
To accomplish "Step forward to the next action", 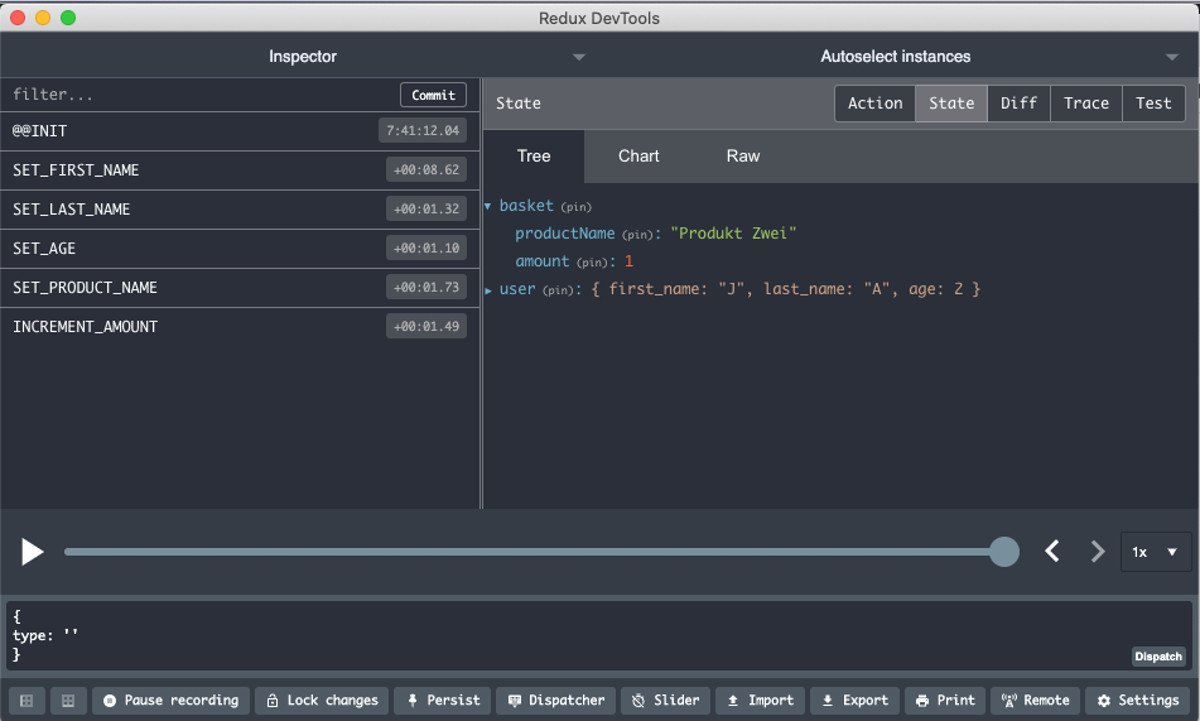I will click(1098, 551).
